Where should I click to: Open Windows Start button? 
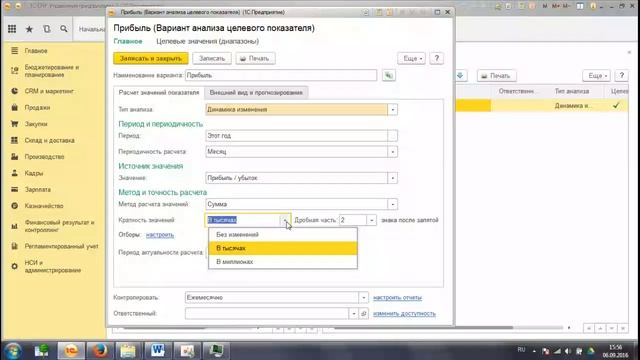pyautogui.click(x=12, y=351)
